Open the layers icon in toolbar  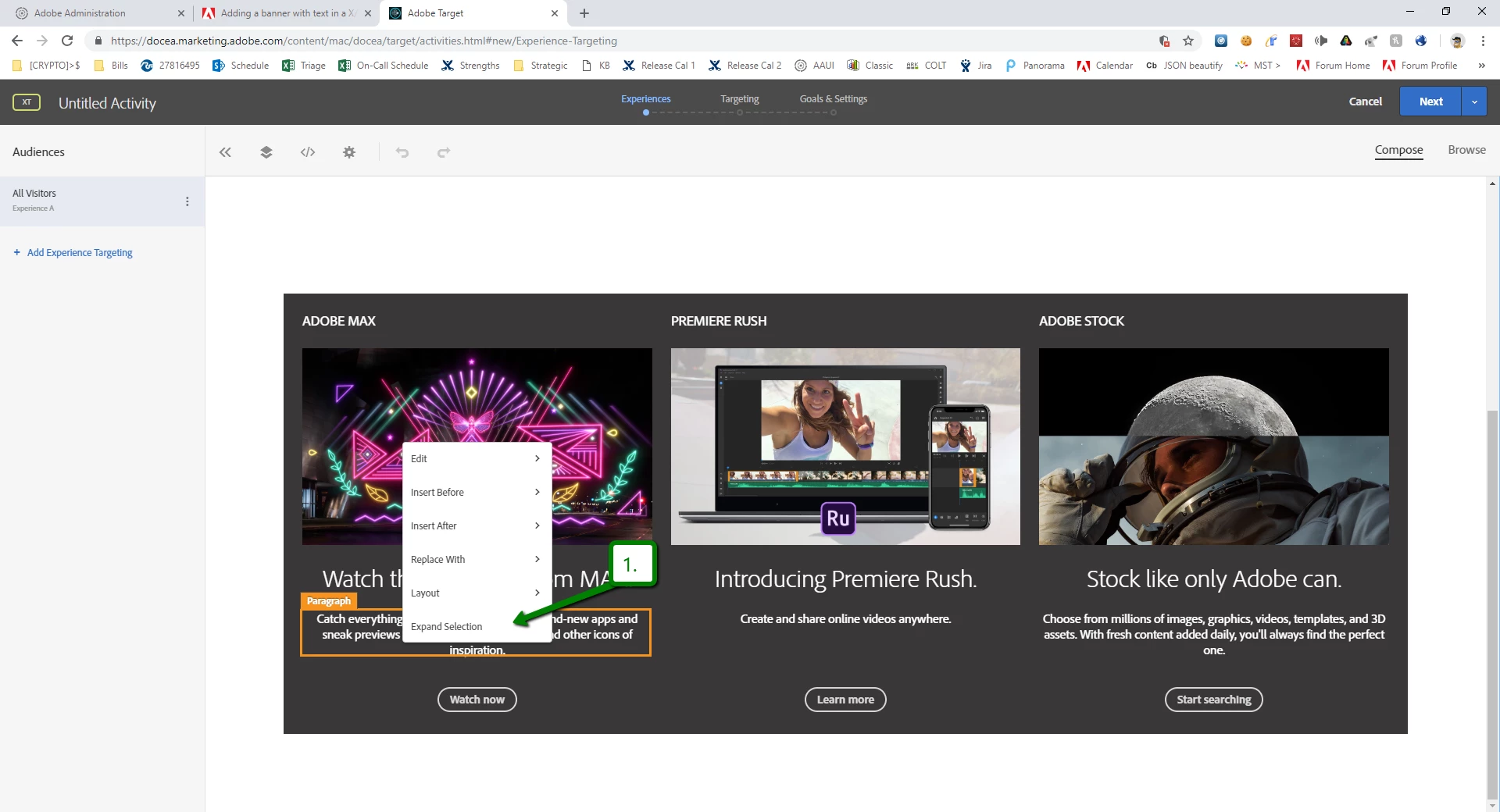click(266, 152)
